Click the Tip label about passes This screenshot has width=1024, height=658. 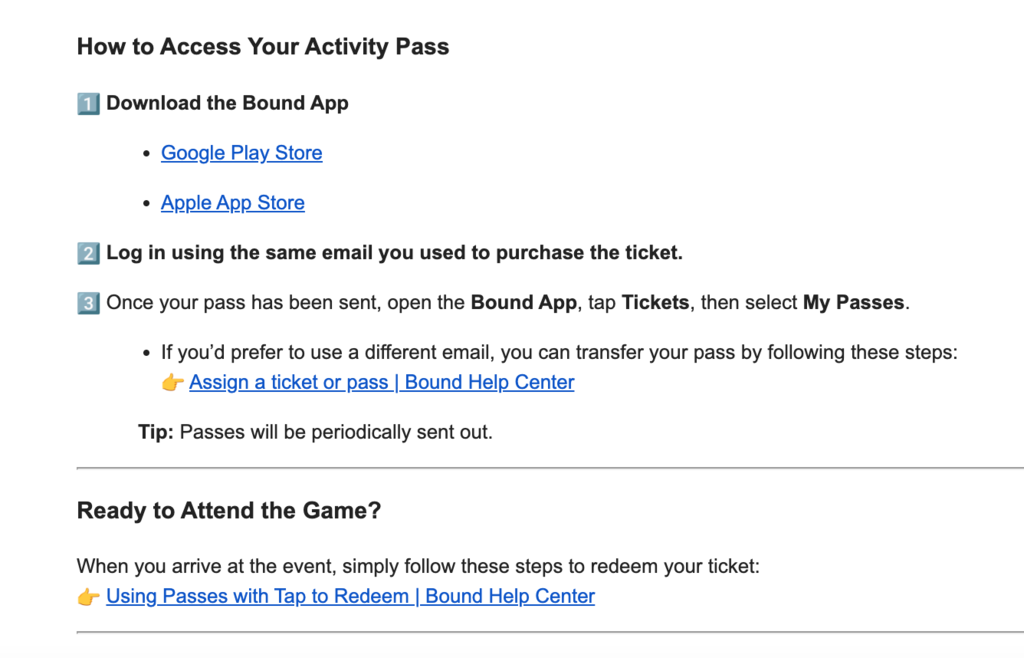click(x=155, y=432)
